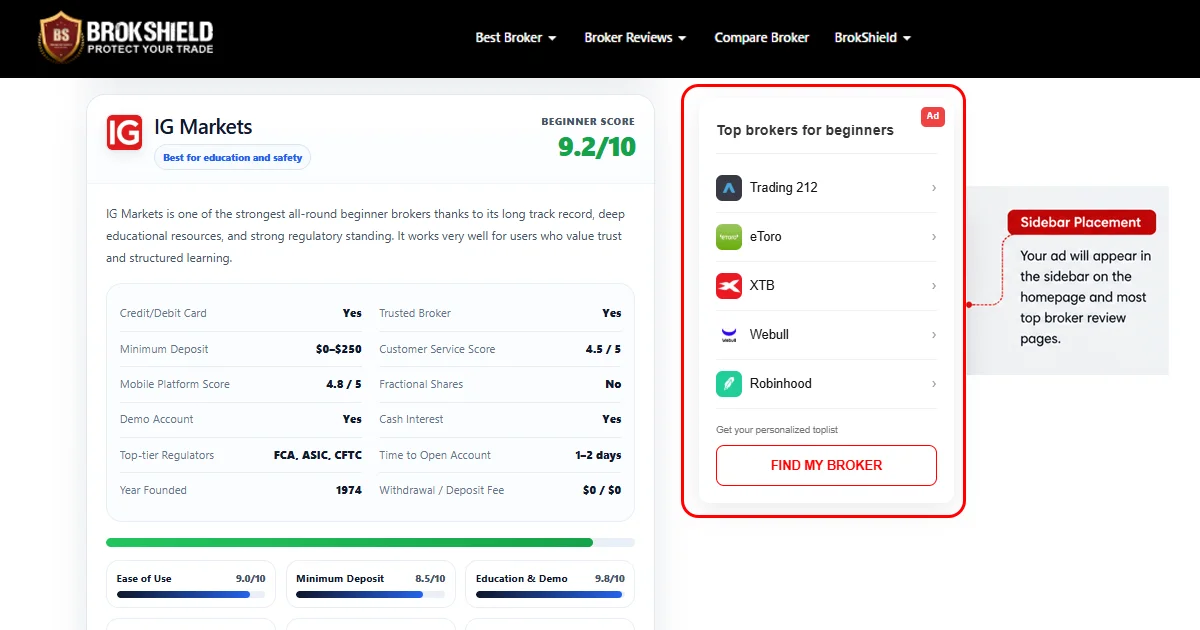
Task: Click the Trading 212 logo icon
Action: point(729,188)
